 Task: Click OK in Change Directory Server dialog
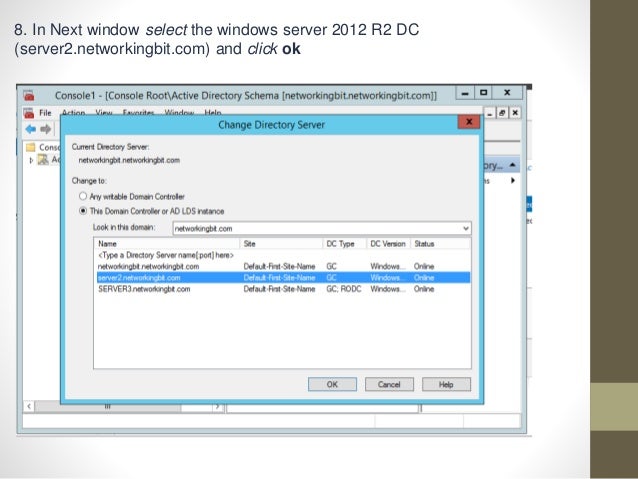[332, 384]
